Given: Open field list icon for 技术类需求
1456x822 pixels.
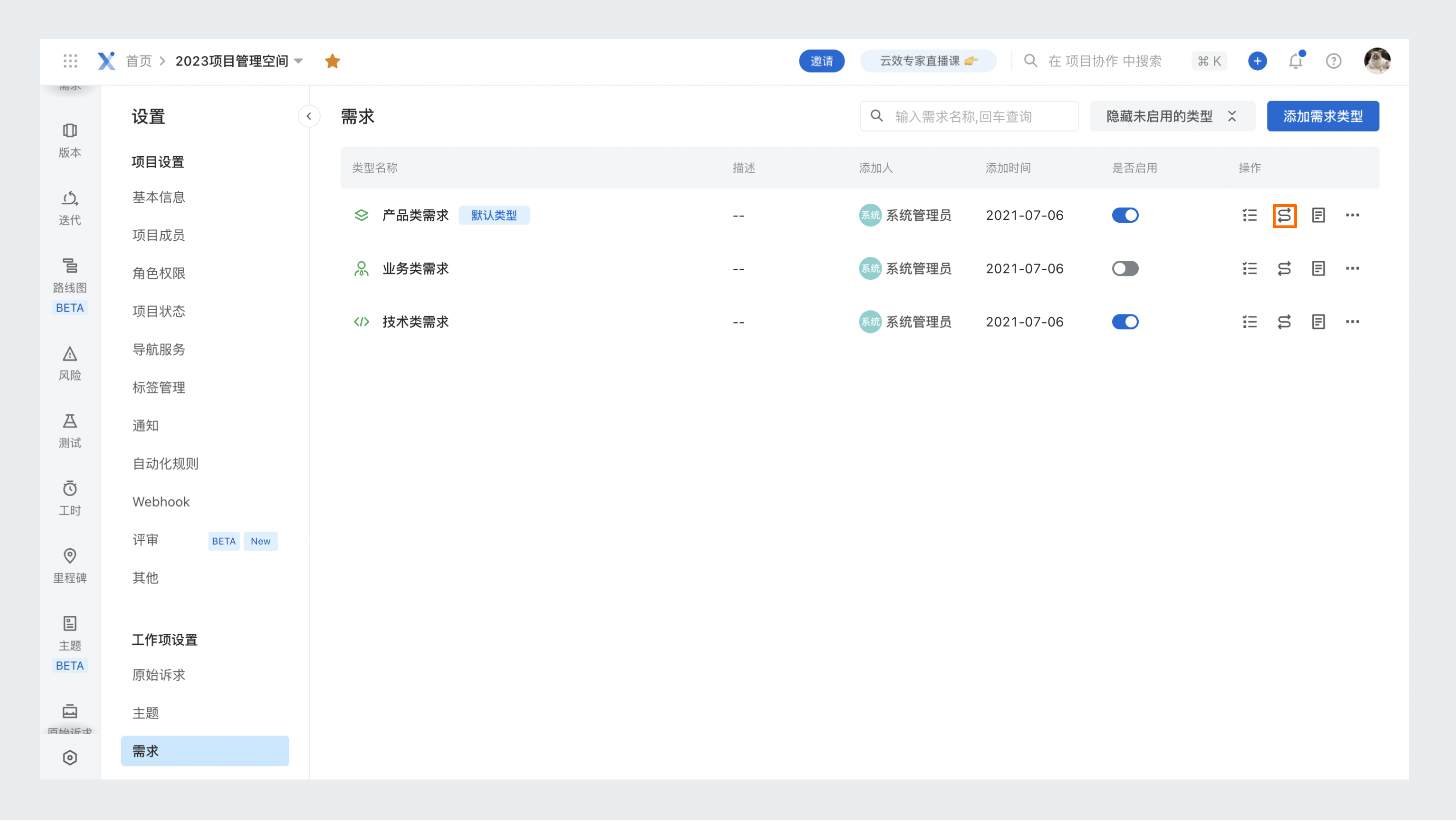Looking at the screenshot, I should [x=1249, y=322].
